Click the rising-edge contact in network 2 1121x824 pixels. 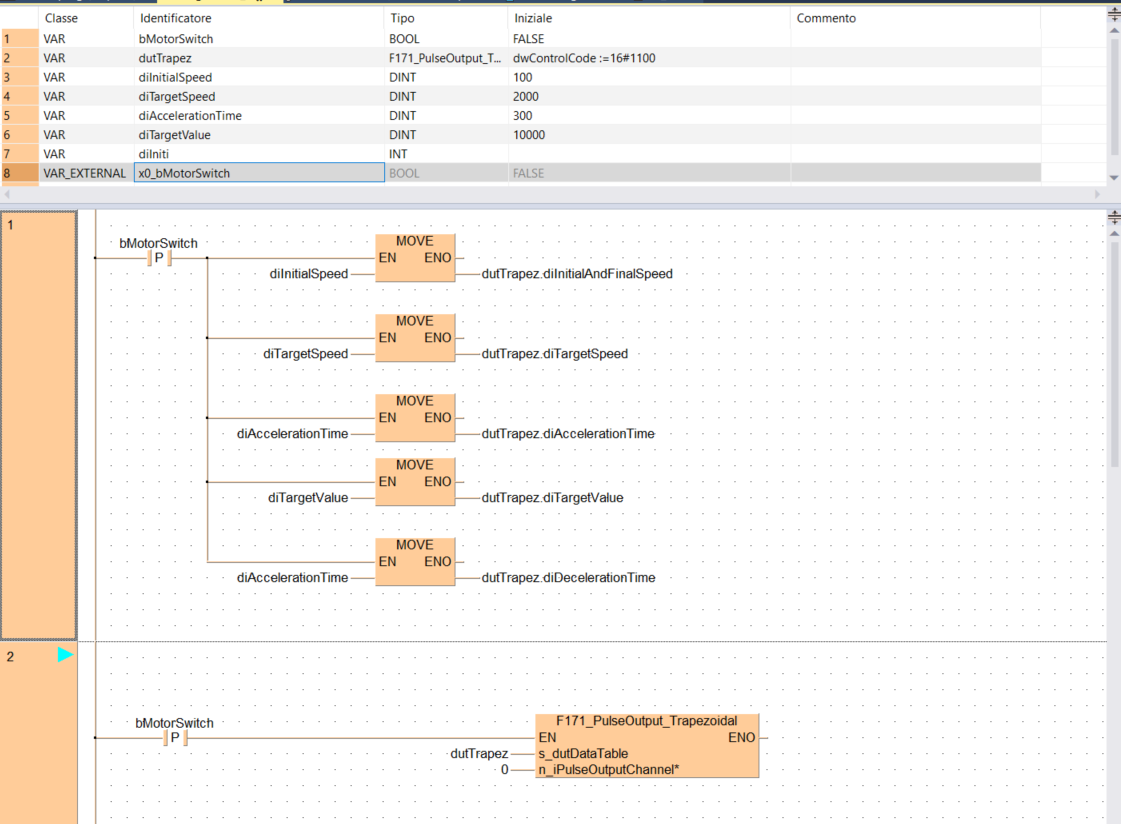(175, 739)
